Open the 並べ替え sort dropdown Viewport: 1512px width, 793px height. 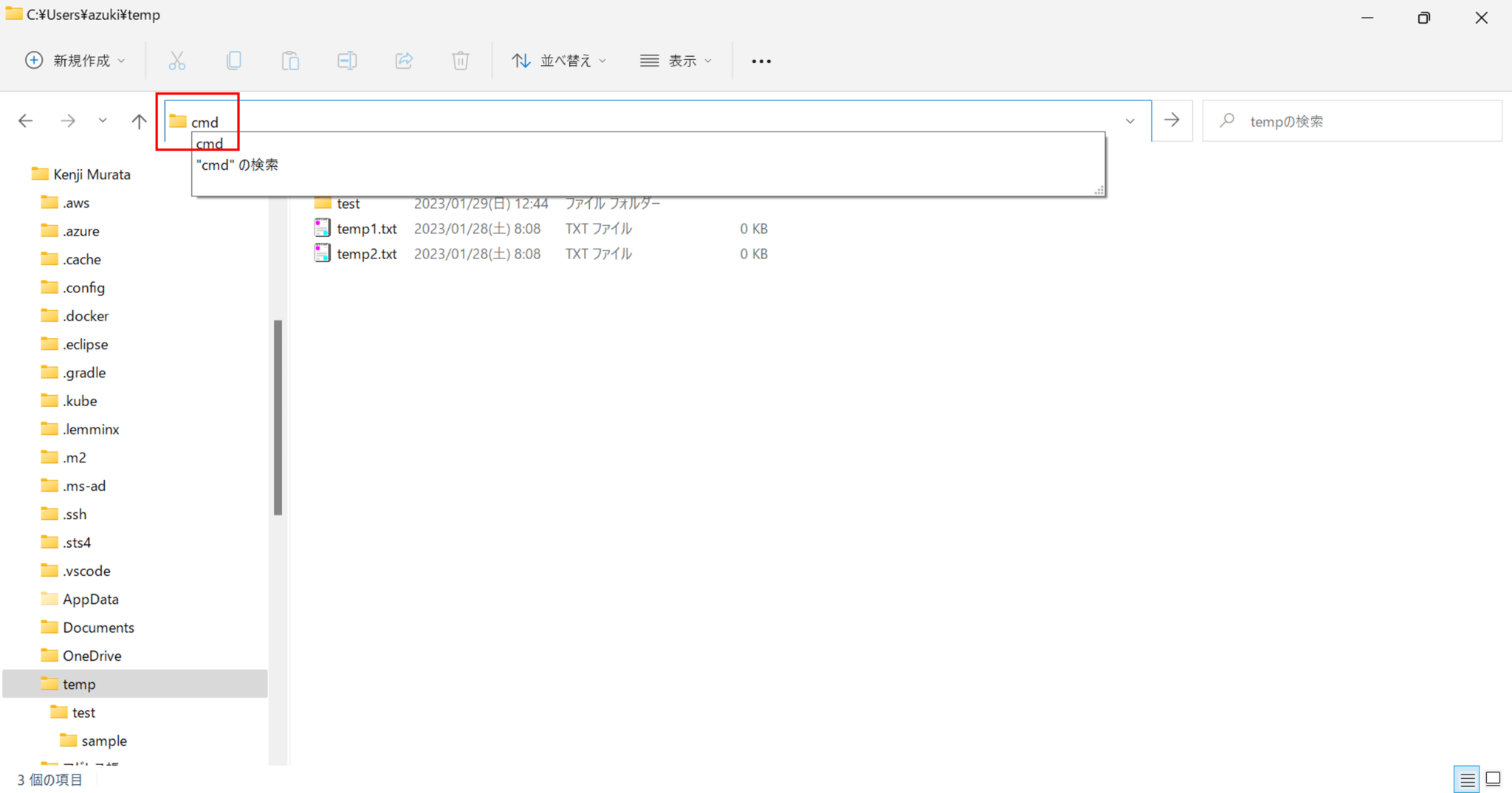559,61
